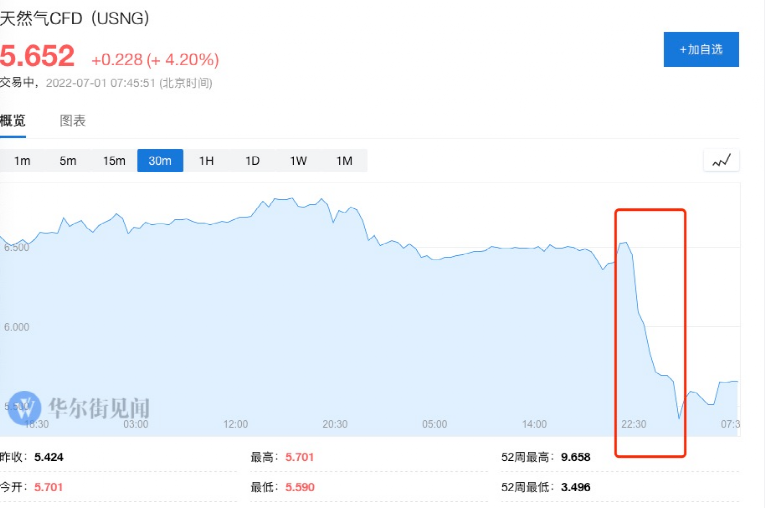Open the chart type line icon
Viewport: 765px width, 508px height.
(721, 161)
